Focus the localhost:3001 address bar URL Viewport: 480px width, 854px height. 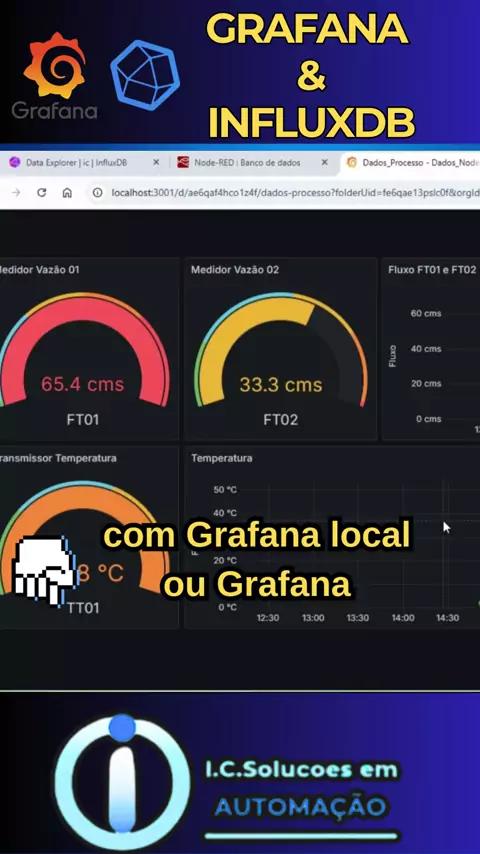click(x=295, y=192)
